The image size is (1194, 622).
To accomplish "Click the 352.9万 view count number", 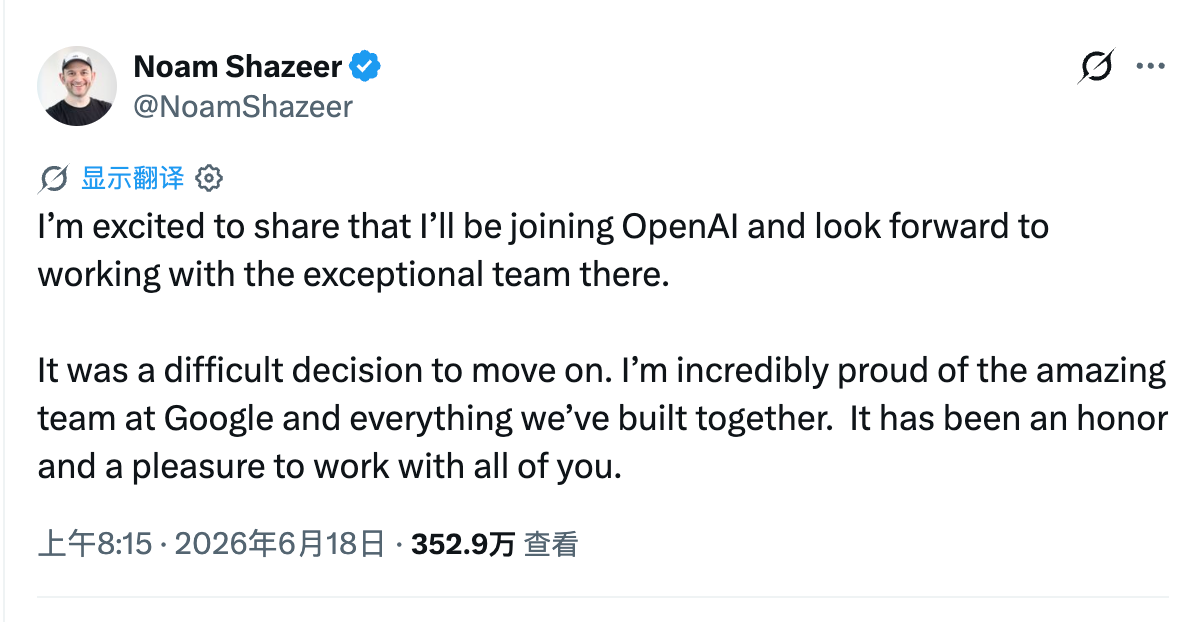I will click(463, 544).
